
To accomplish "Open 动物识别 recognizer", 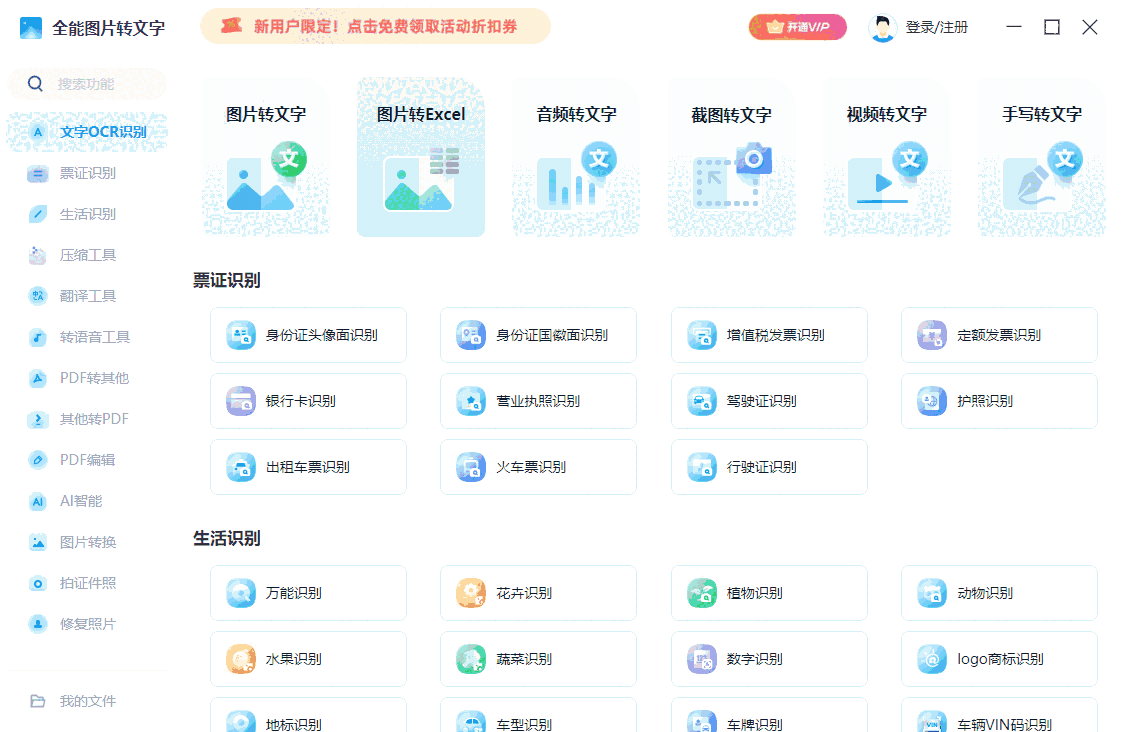I will tap(998, 592).
